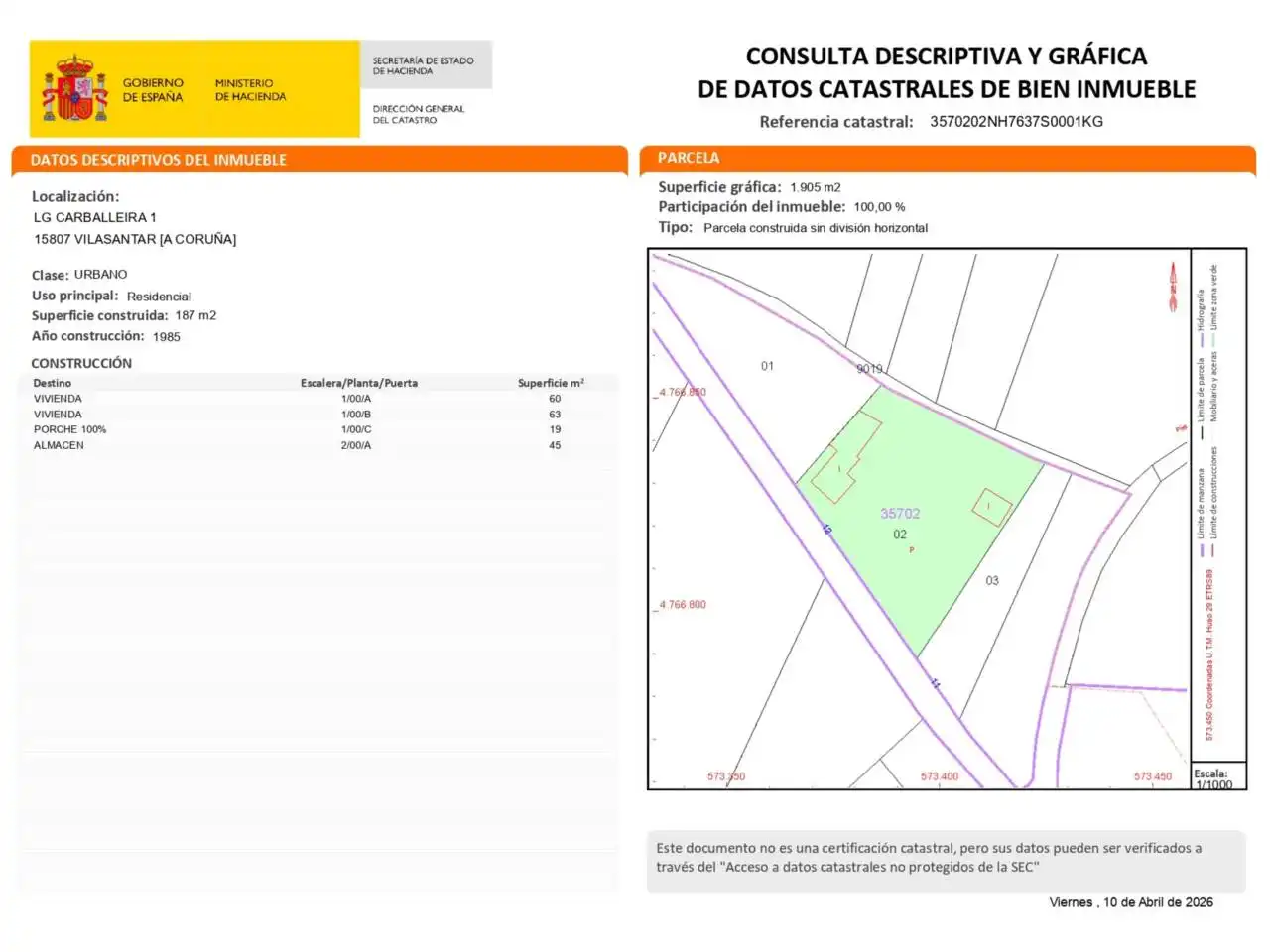
Task: Click the 'CONSTRUCCIÓN' section heading
Action: [x=80, y=363]
